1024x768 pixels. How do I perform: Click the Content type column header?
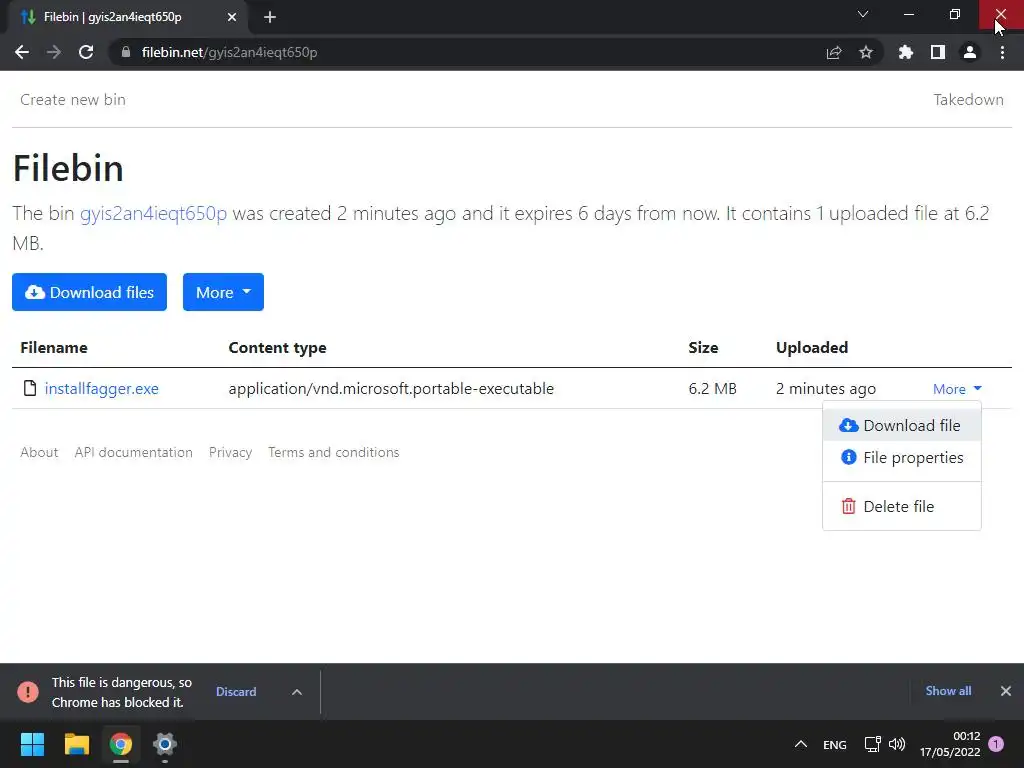click(x=278, y=347)
